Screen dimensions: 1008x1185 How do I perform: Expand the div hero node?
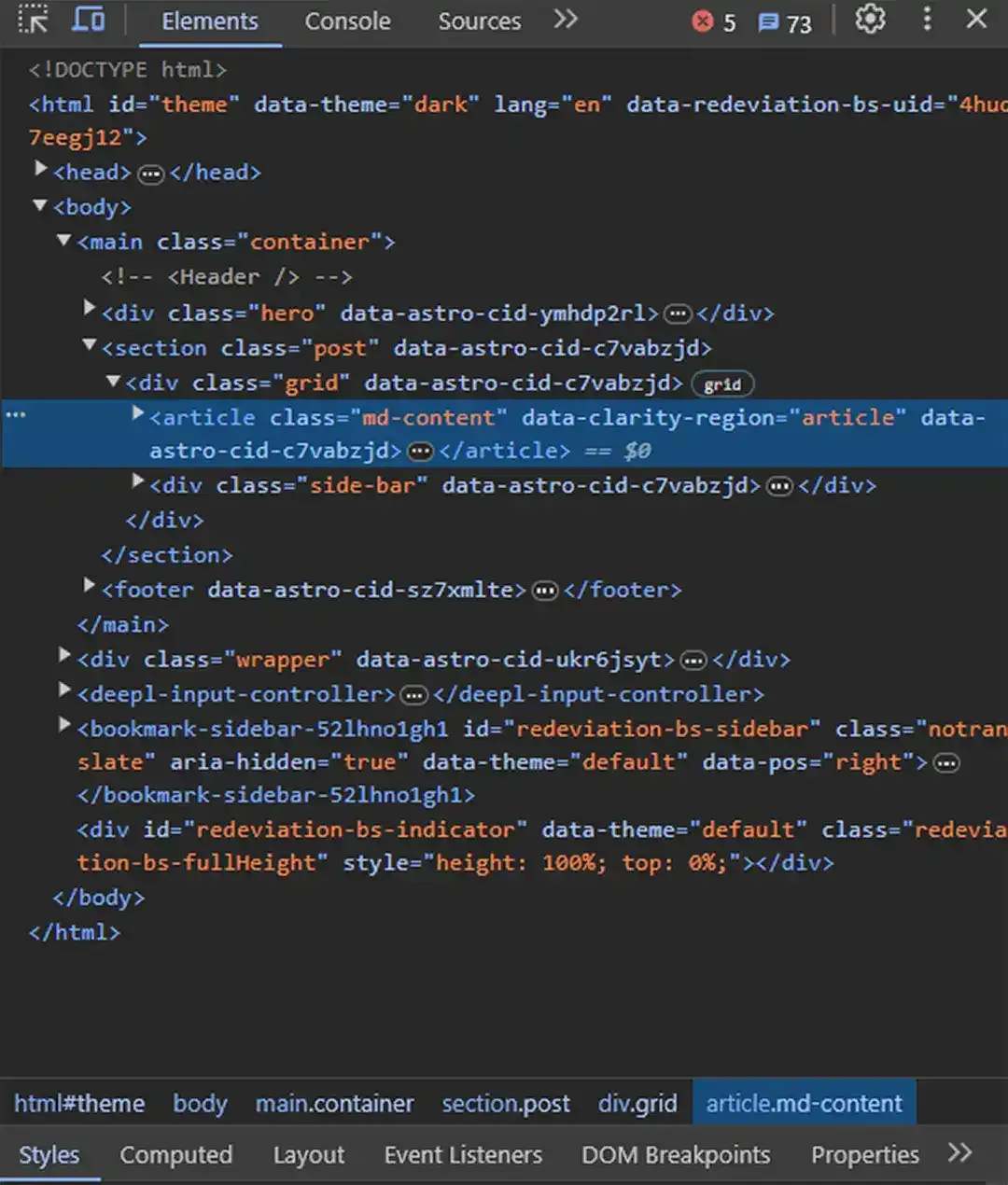90,309
